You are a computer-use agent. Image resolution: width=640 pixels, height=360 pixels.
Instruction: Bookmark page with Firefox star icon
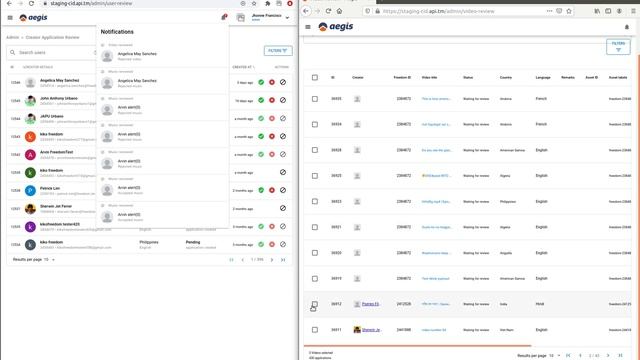click(569, 11)
